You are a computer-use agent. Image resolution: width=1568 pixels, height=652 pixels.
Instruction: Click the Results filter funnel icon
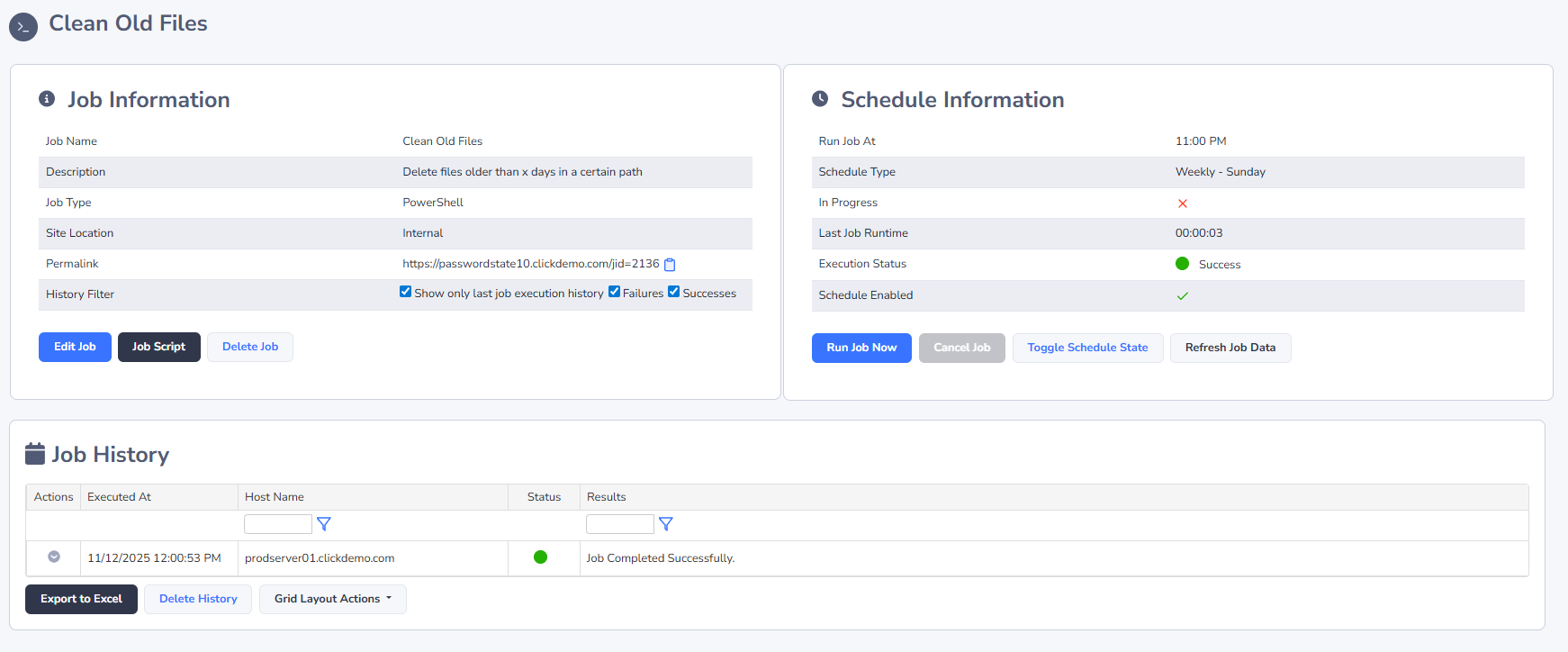click(666, 524)
